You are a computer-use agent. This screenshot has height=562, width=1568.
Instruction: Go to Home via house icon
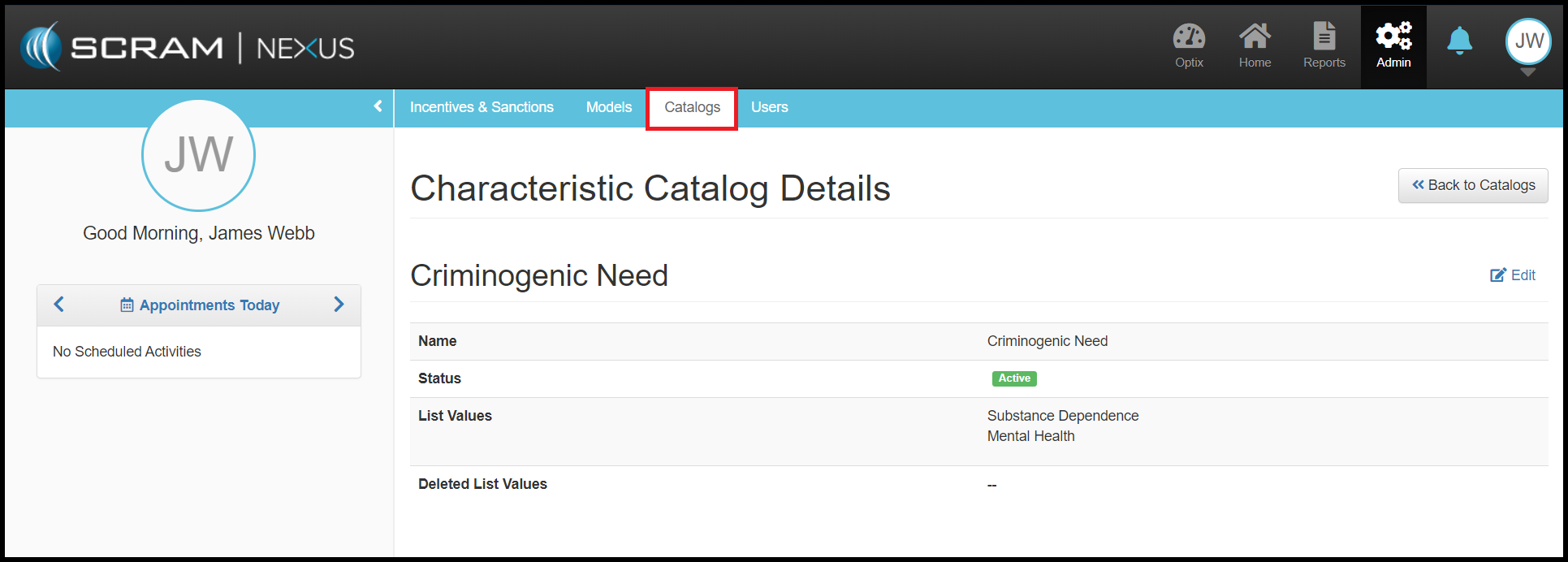(x=1255, y=37)
